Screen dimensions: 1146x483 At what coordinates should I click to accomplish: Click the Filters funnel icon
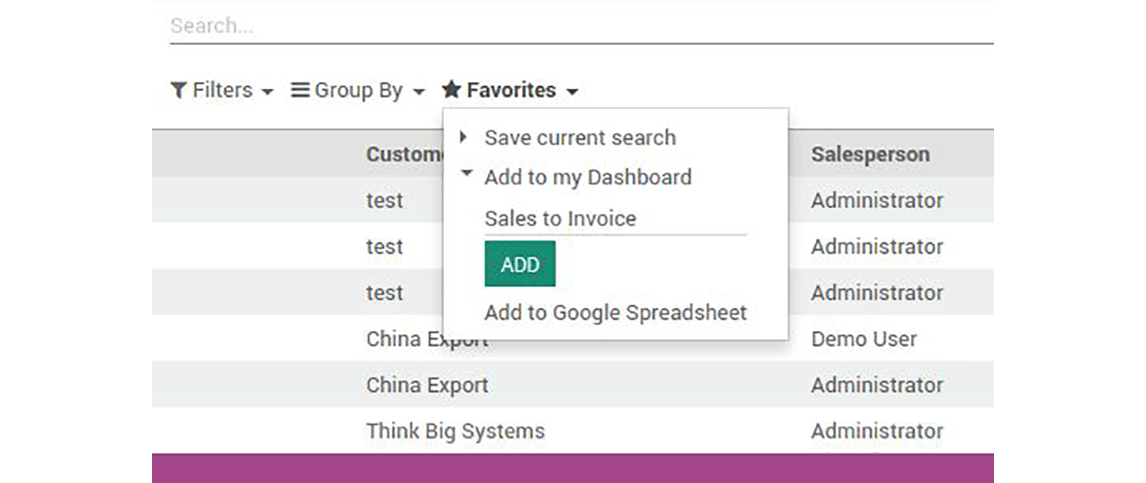[178, 90]
